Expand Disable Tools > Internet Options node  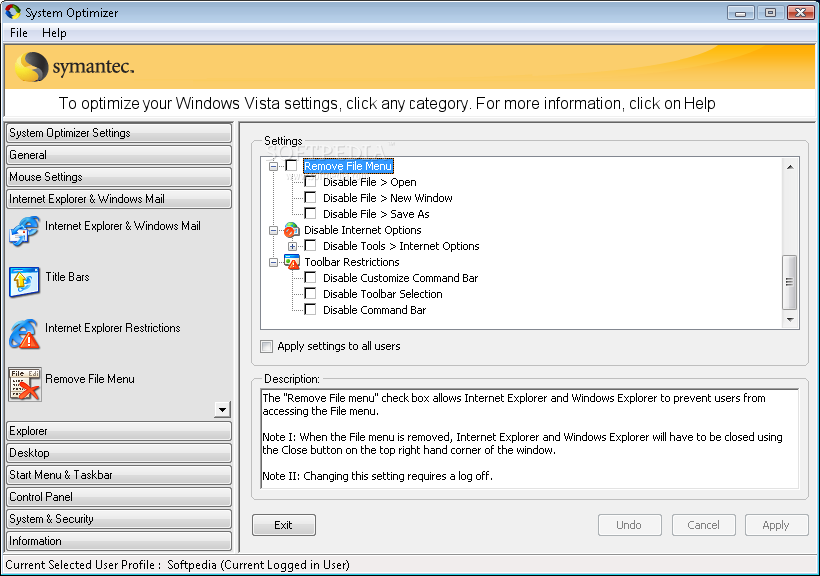tap(292, 246)
